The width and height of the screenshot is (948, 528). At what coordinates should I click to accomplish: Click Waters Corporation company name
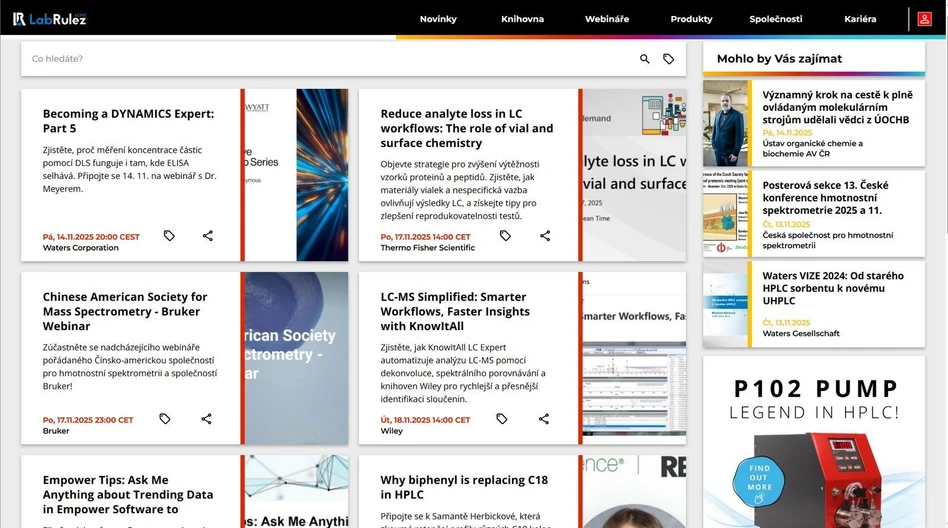pos(80,247)
